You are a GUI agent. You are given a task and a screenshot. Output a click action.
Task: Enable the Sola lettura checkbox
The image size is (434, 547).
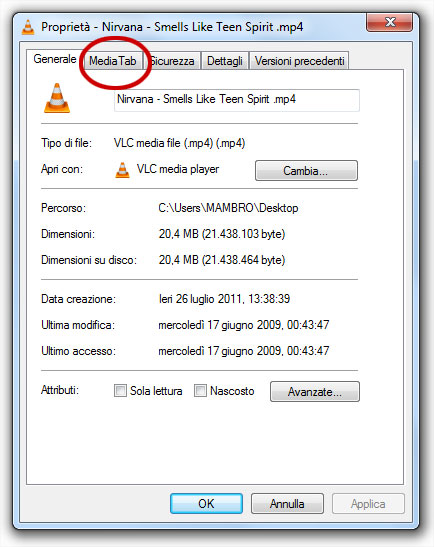coord(120,390)
